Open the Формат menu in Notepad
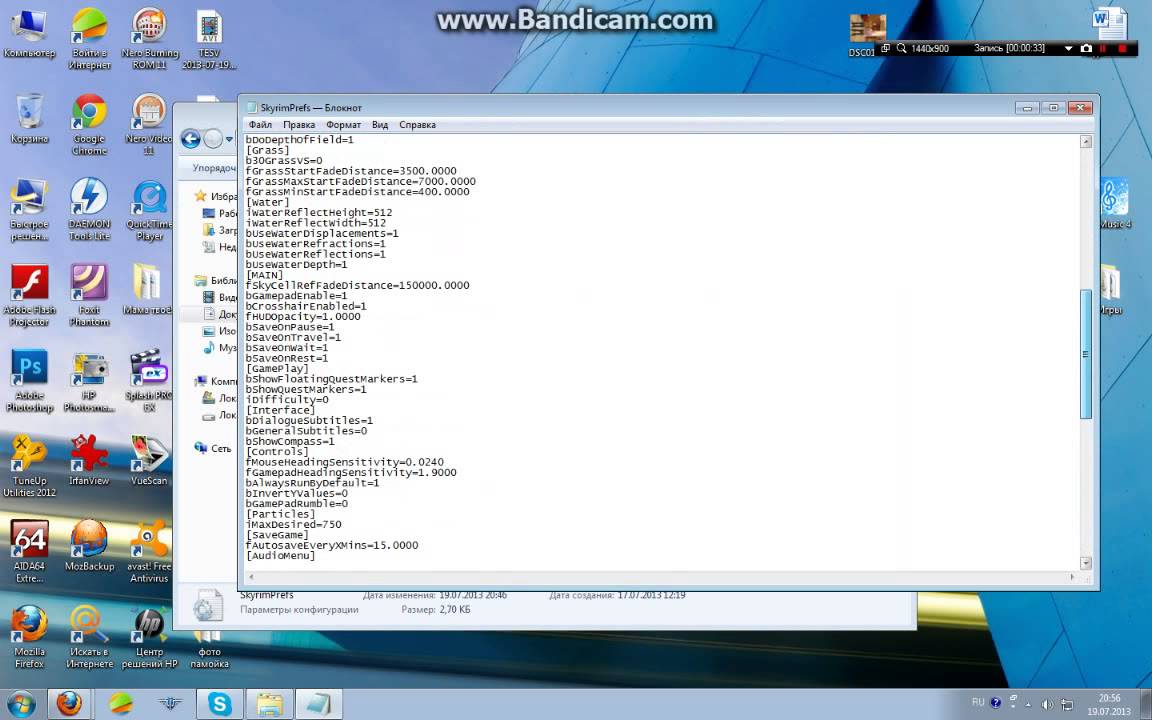The width and height of the screenshot is (1152, 720). 344,125
